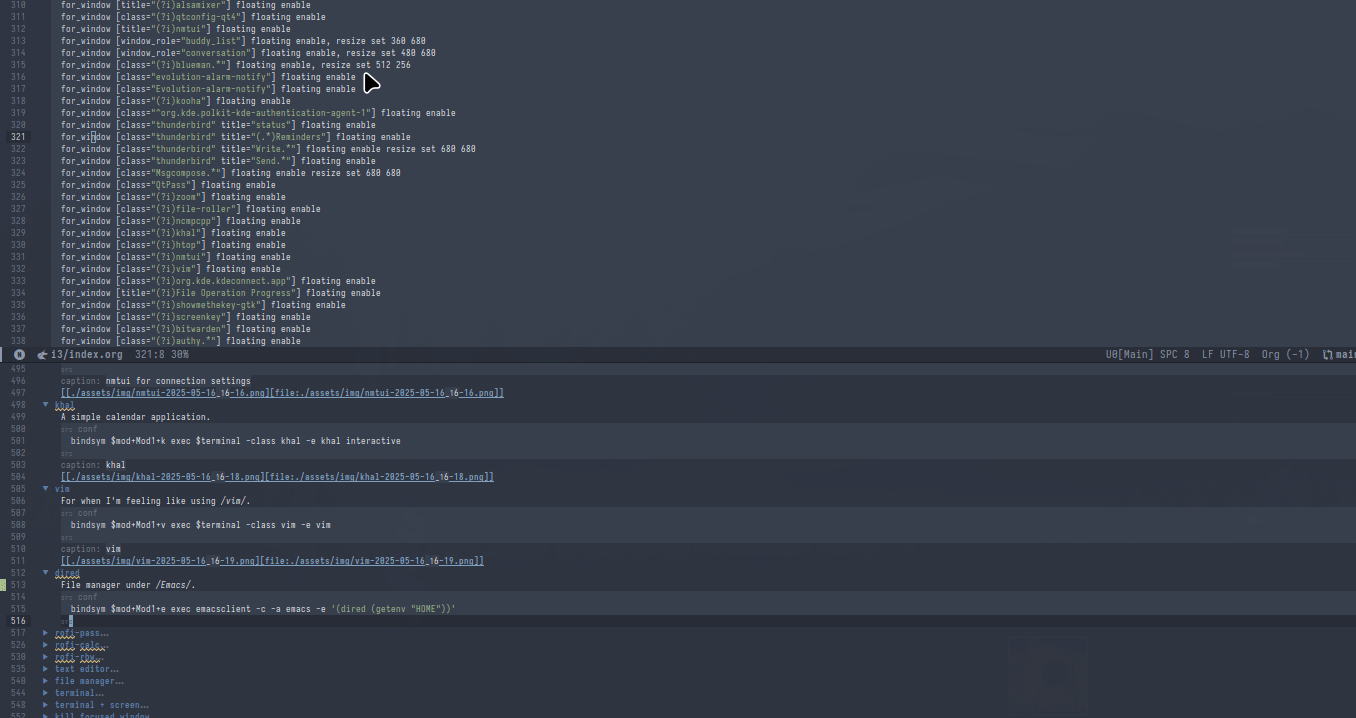The width and height of the screenshot is (1356, 718).
Task: Click the bindsym $mod+Mod1+k khal interactive line
Action: pyautogui.click(x=235, y=441)
